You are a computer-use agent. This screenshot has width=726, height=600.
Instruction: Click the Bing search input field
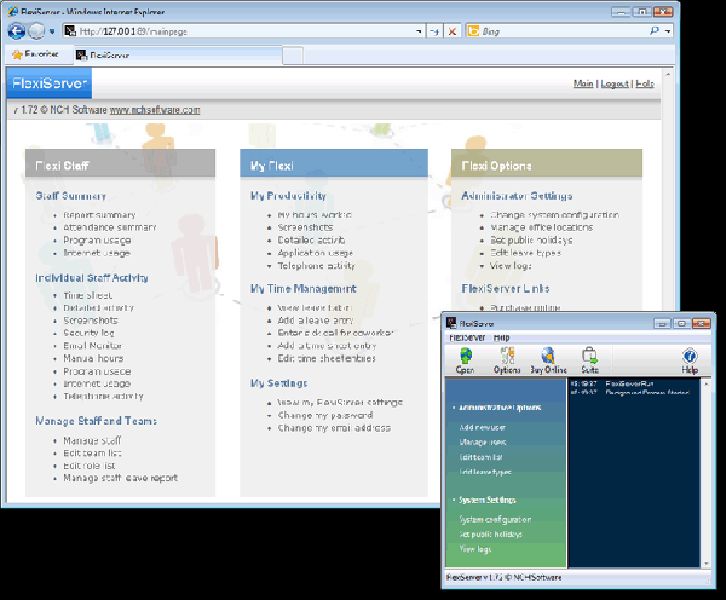[x=563, y=31]
